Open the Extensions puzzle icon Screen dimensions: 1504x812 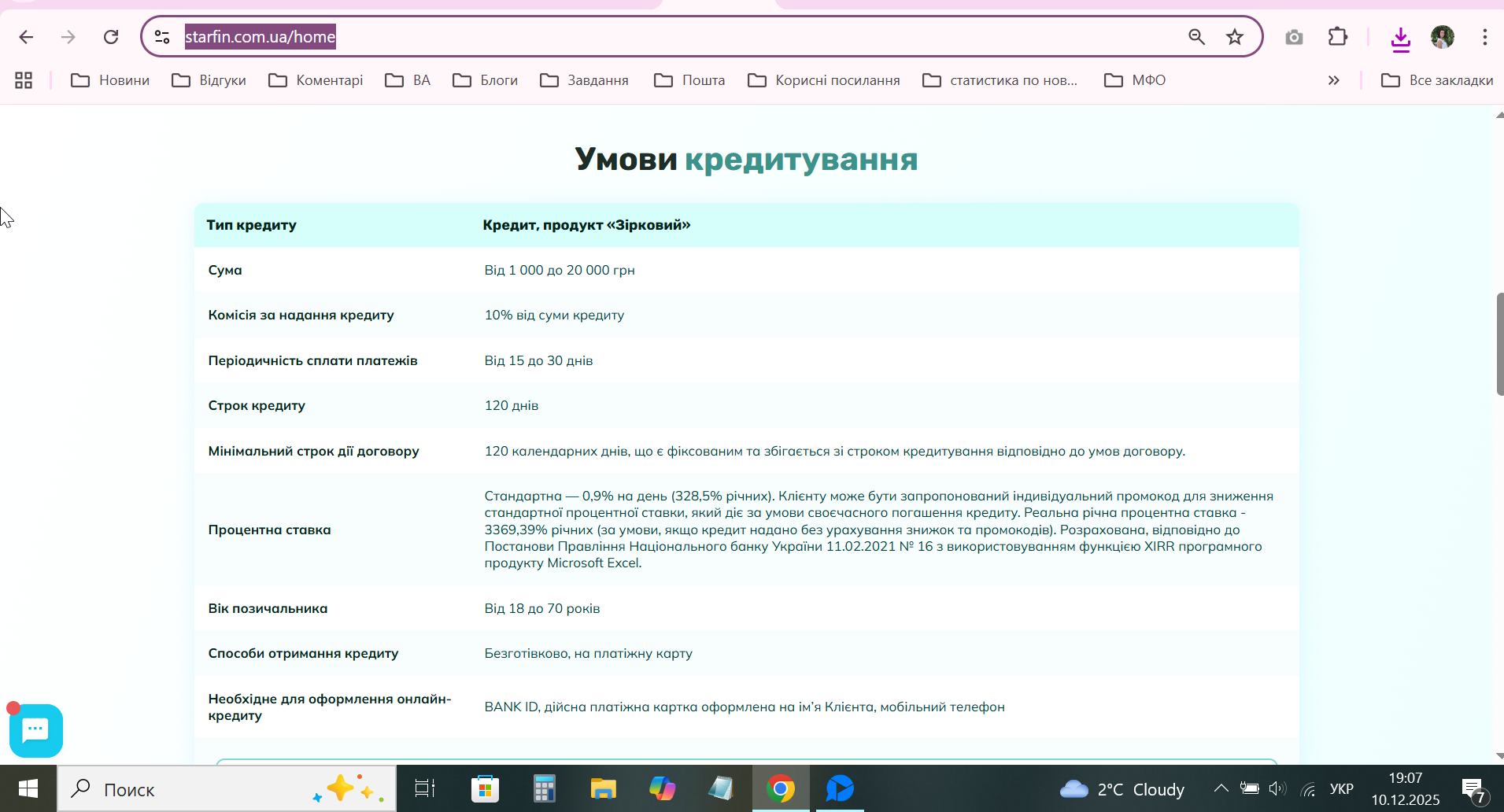click(x=1338, y=37)
